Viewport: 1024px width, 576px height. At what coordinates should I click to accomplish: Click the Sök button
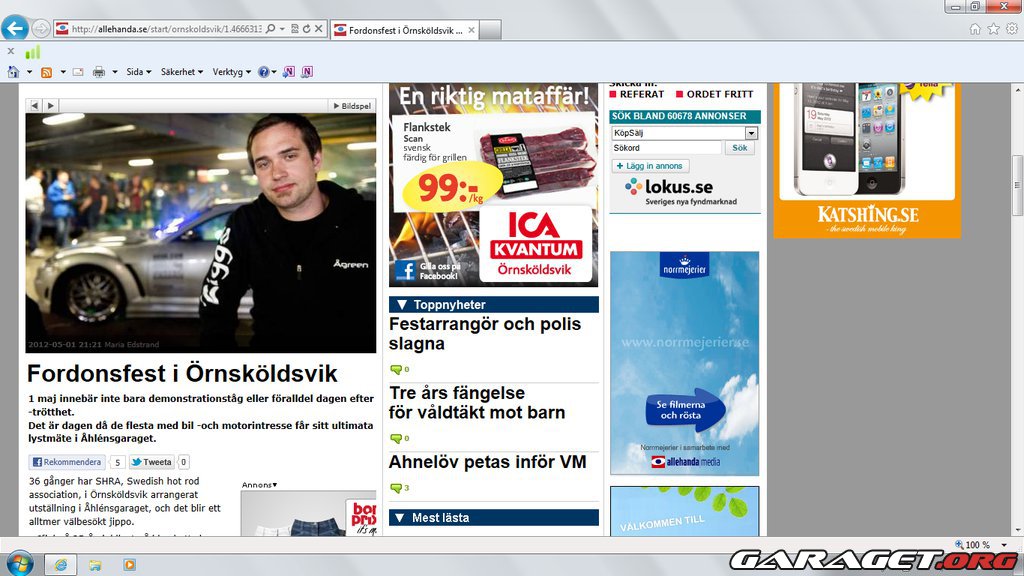click(739, 148)
